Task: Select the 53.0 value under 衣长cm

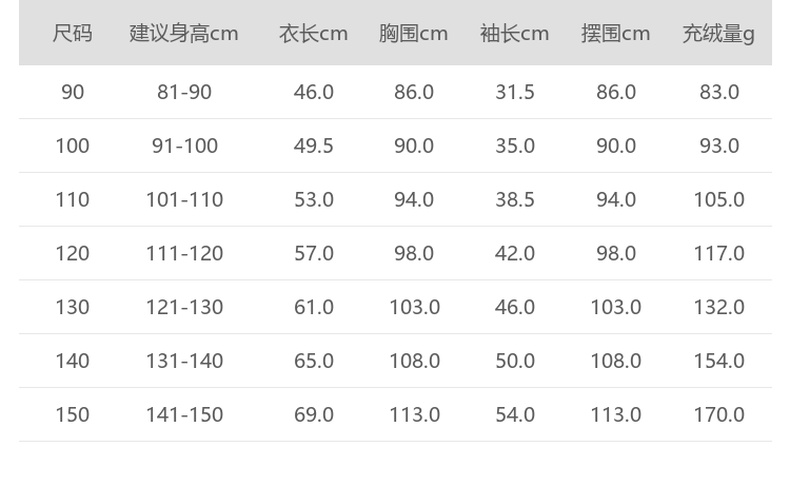Action: coord(313,200)
